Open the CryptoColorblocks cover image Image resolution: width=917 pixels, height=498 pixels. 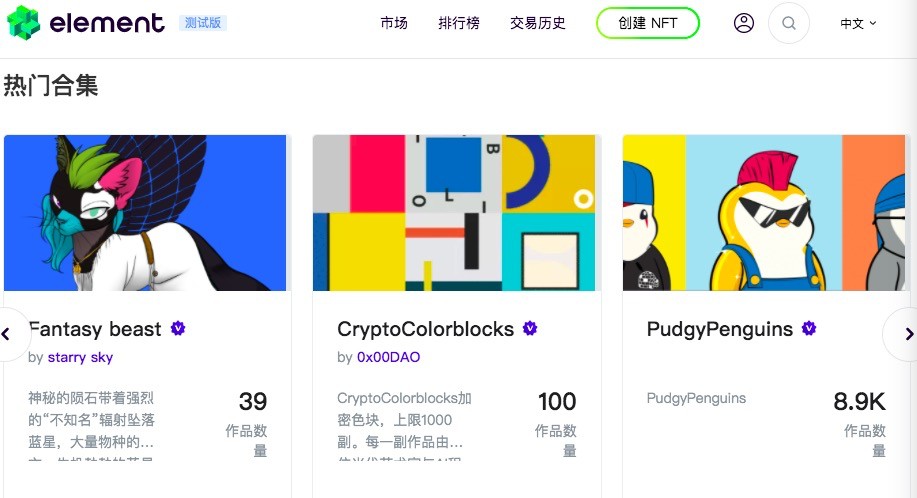[454, 213]
